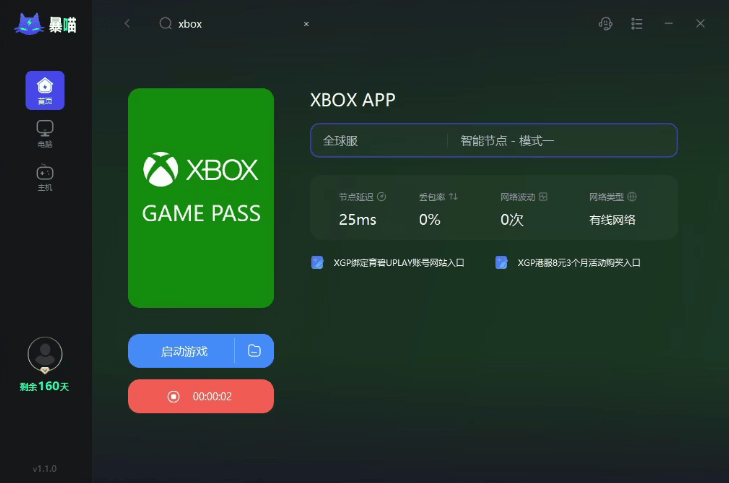
Task: Stop acceleration with red timer button
Action: pos(201,396)
